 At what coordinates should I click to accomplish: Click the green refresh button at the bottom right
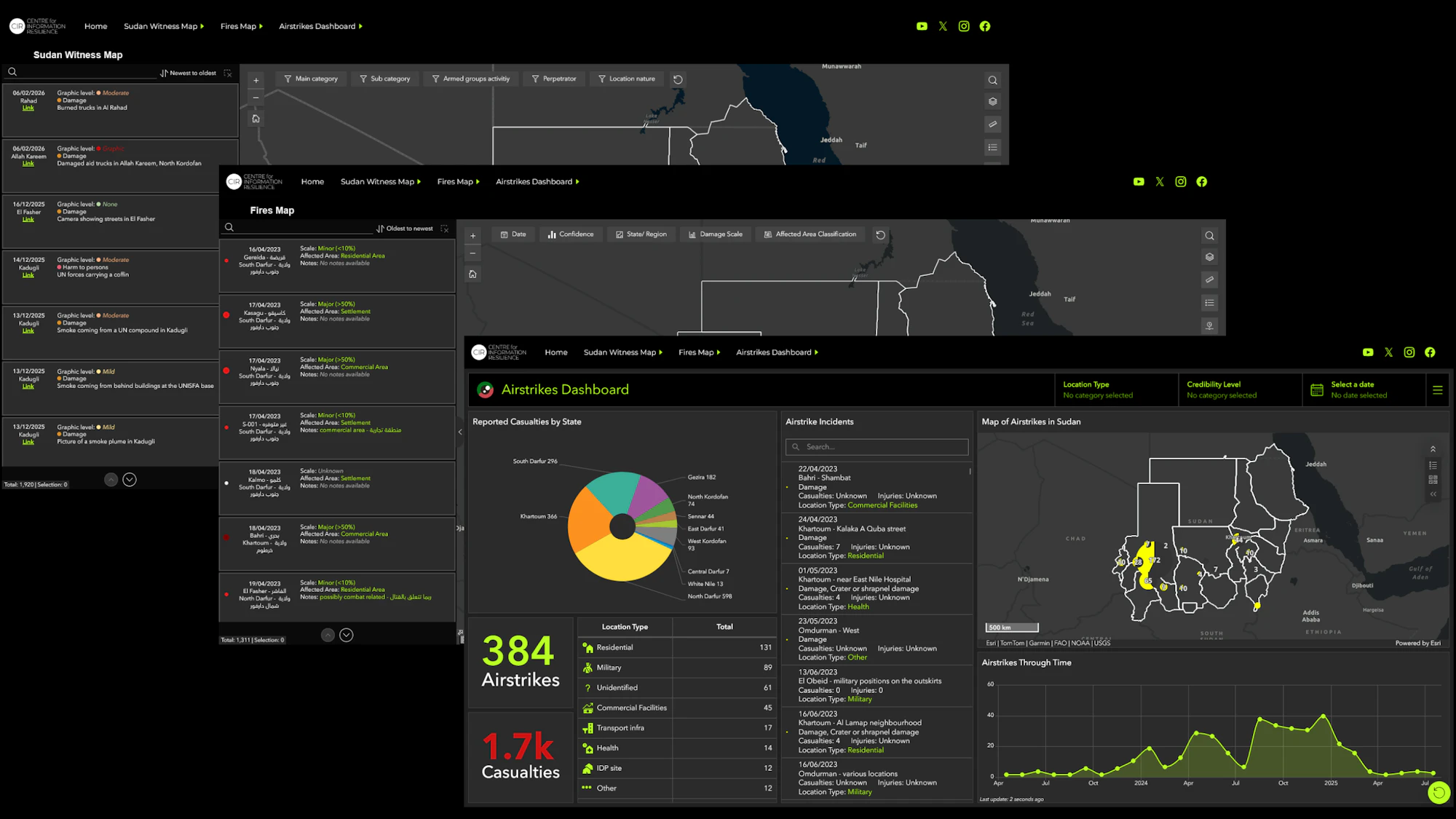pos(1439,793)
